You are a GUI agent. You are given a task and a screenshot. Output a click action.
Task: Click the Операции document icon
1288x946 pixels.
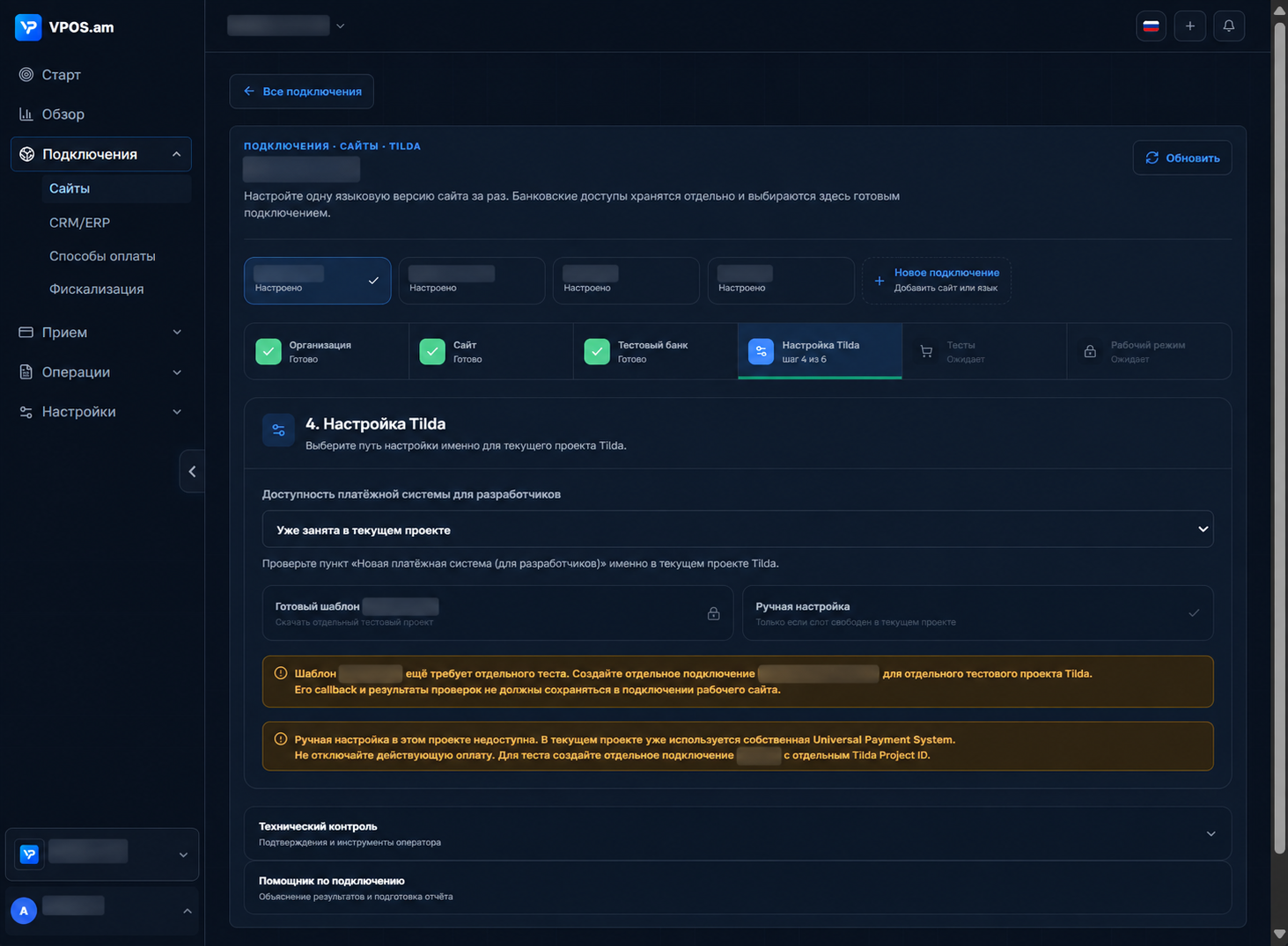click(x=26, y=372)
